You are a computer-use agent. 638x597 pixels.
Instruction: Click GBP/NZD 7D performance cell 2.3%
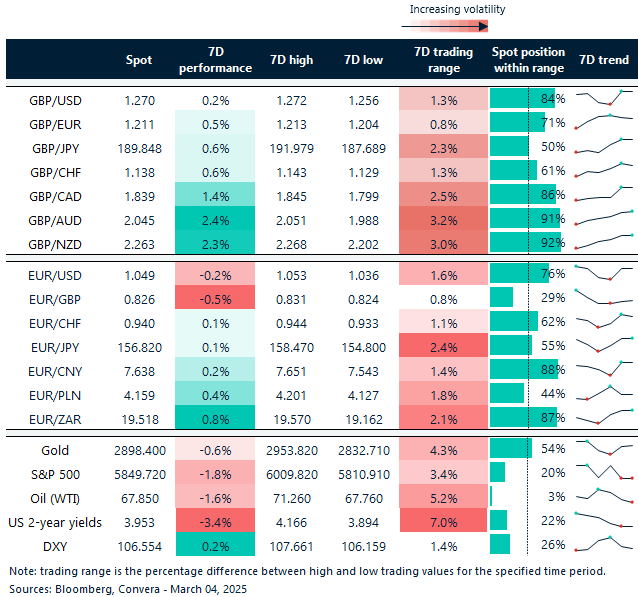tap(215, 242)
